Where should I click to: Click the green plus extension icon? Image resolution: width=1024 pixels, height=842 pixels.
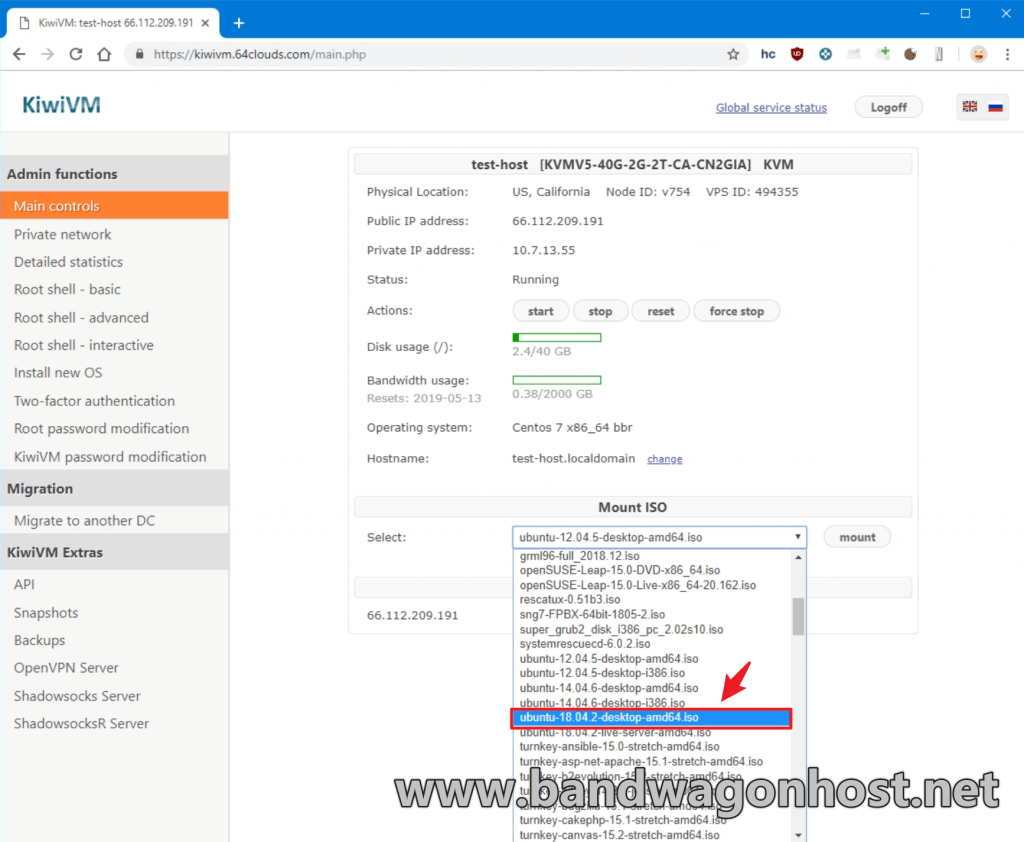click(x=883, y=54)
